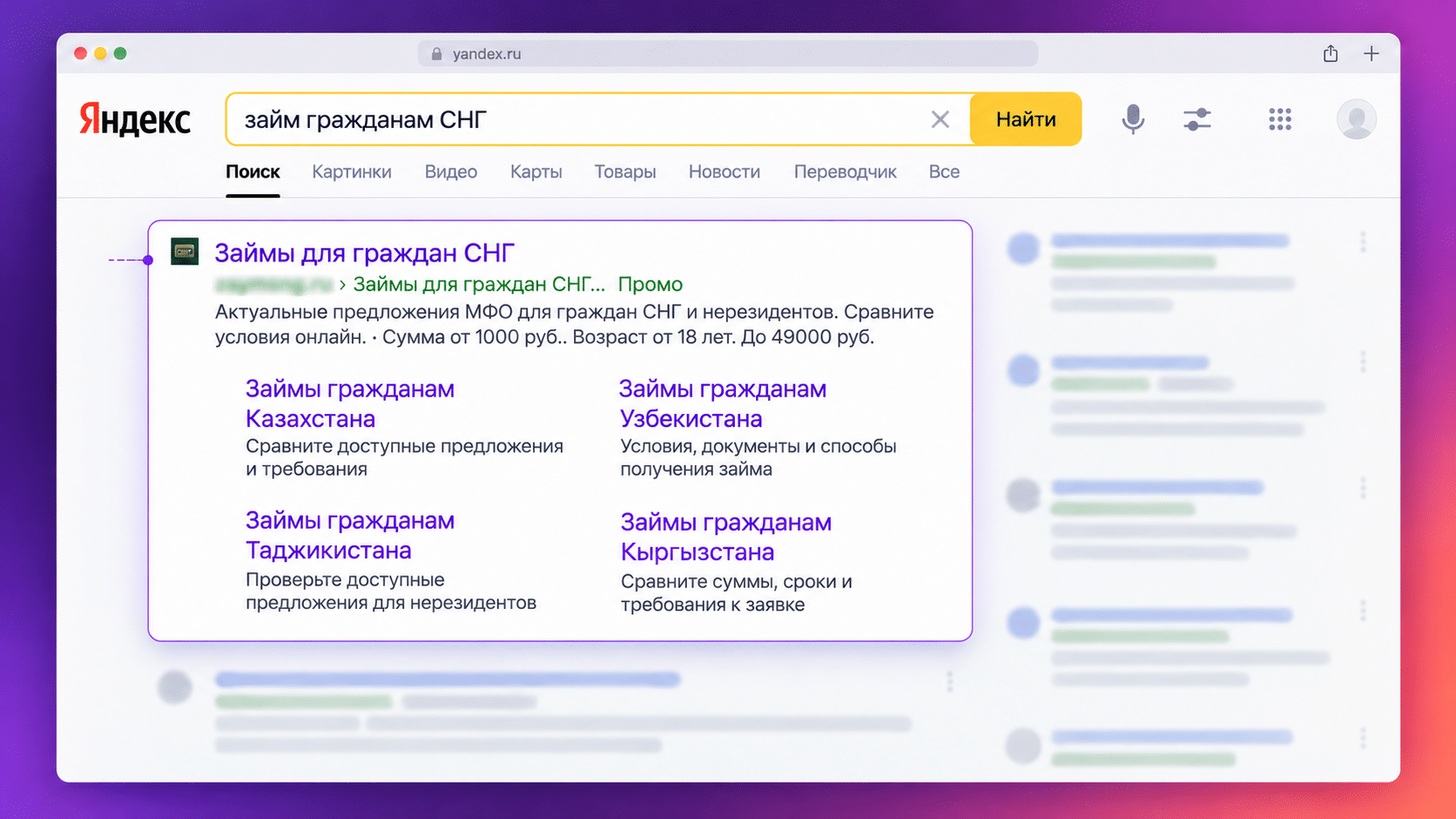Open the Займы для граждан СНГ result title
The height and width of the screenshot is (819, 1456).
365,253
